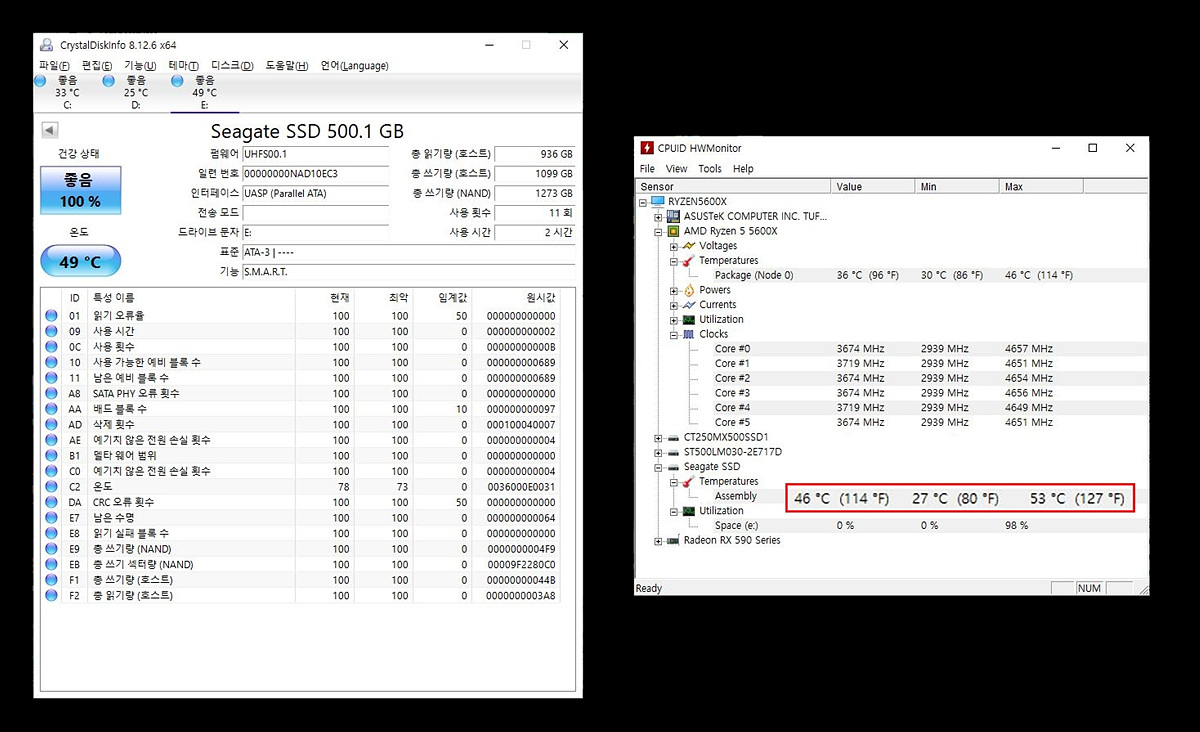Click the status dot for attribute DA
Image resolution: width=1200 pixels, height=732 pixels.
tap(52, 502)
